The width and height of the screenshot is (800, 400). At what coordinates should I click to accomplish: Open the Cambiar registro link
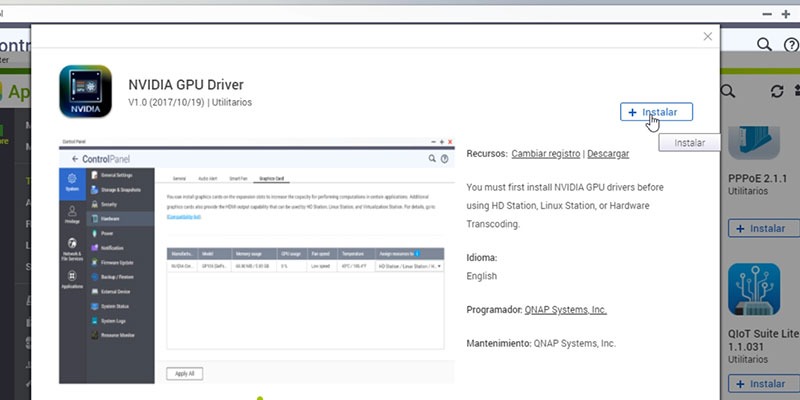pyautogui.click(x=546, y=154)
